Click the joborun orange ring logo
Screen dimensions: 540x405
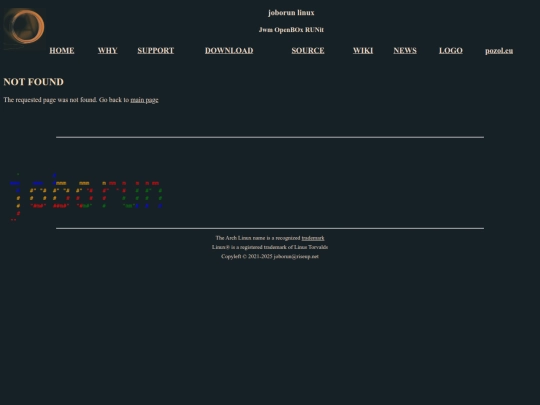click(24, 29)
